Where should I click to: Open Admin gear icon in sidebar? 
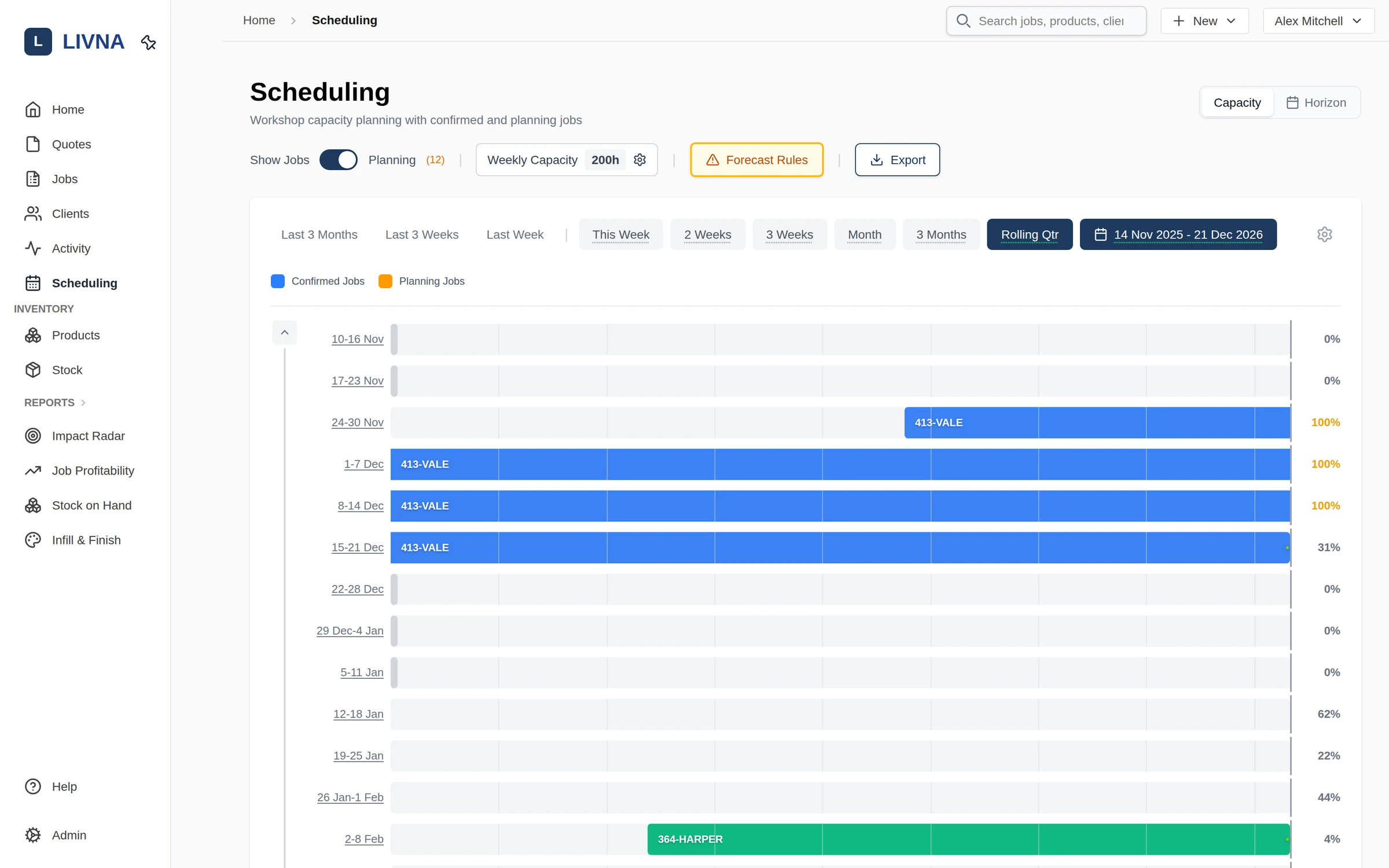coord(33,835)
